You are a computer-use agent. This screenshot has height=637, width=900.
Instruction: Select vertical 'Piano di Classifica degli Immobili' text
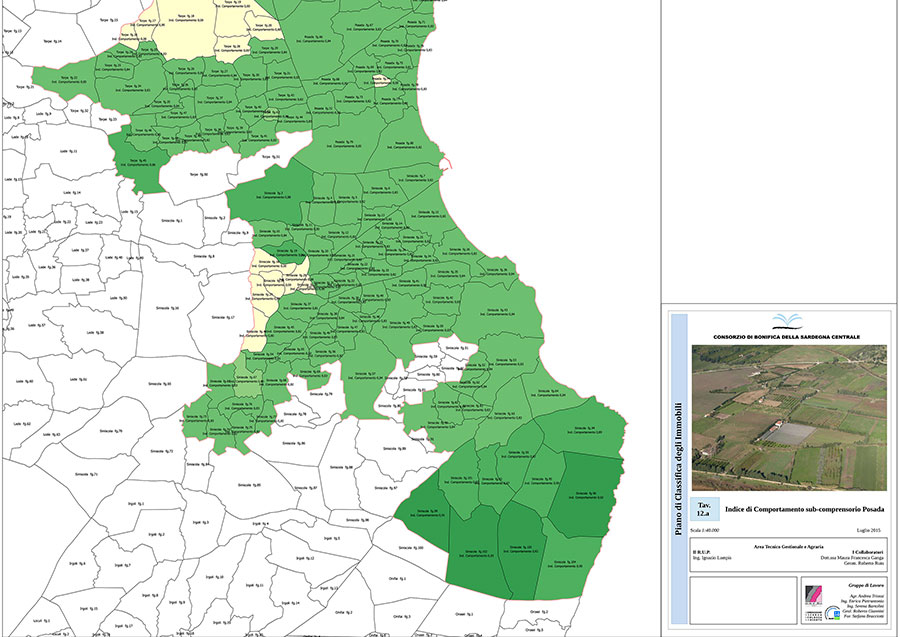point(678,469)
